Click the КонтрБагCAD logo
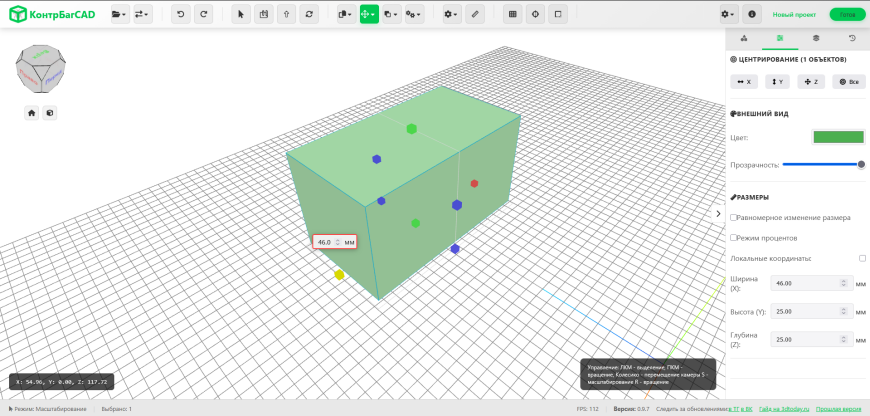870x416 pixels. 52,14
